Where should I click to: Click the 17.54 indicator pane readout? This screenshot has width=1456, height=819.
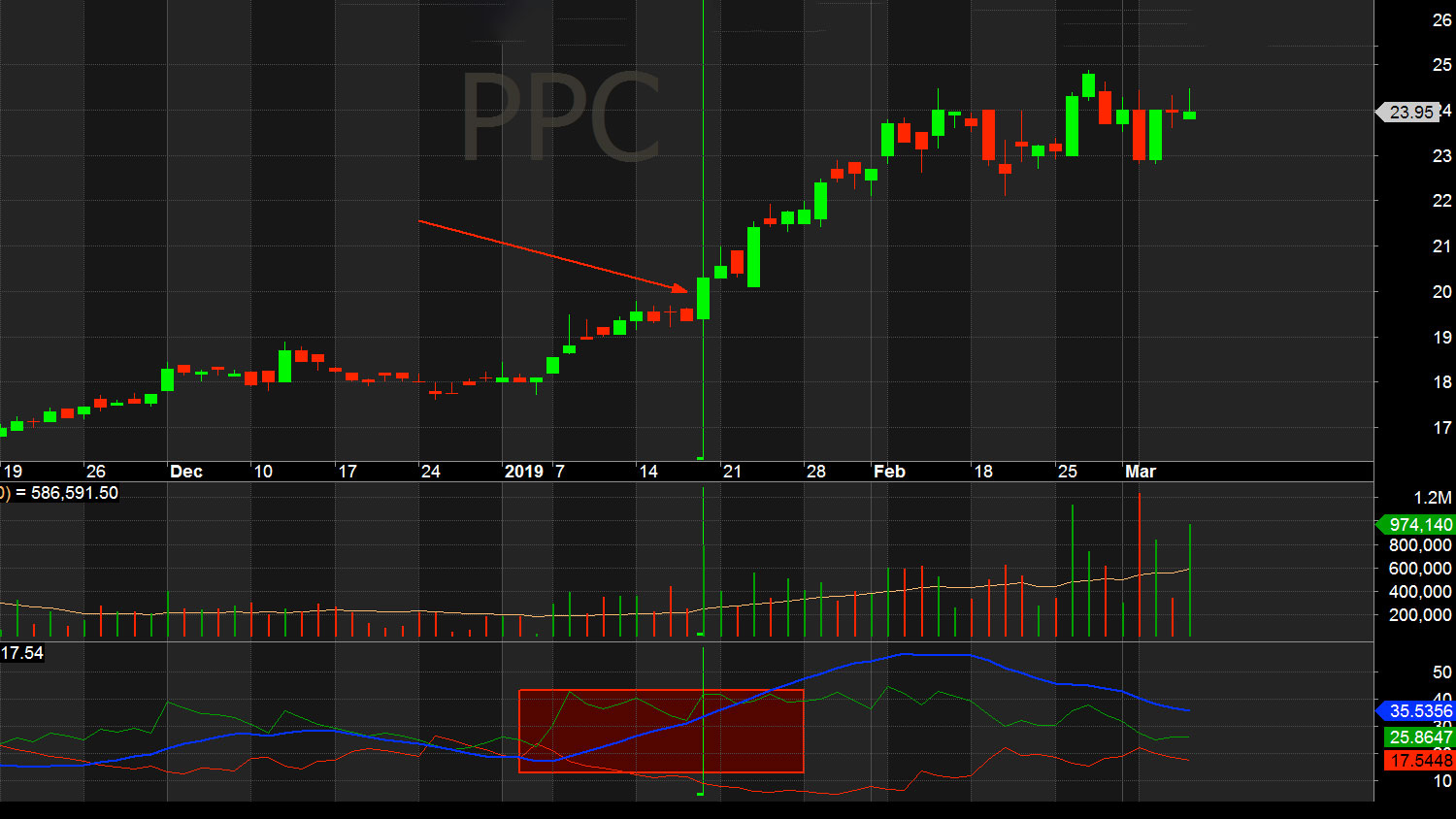point(22,653)
